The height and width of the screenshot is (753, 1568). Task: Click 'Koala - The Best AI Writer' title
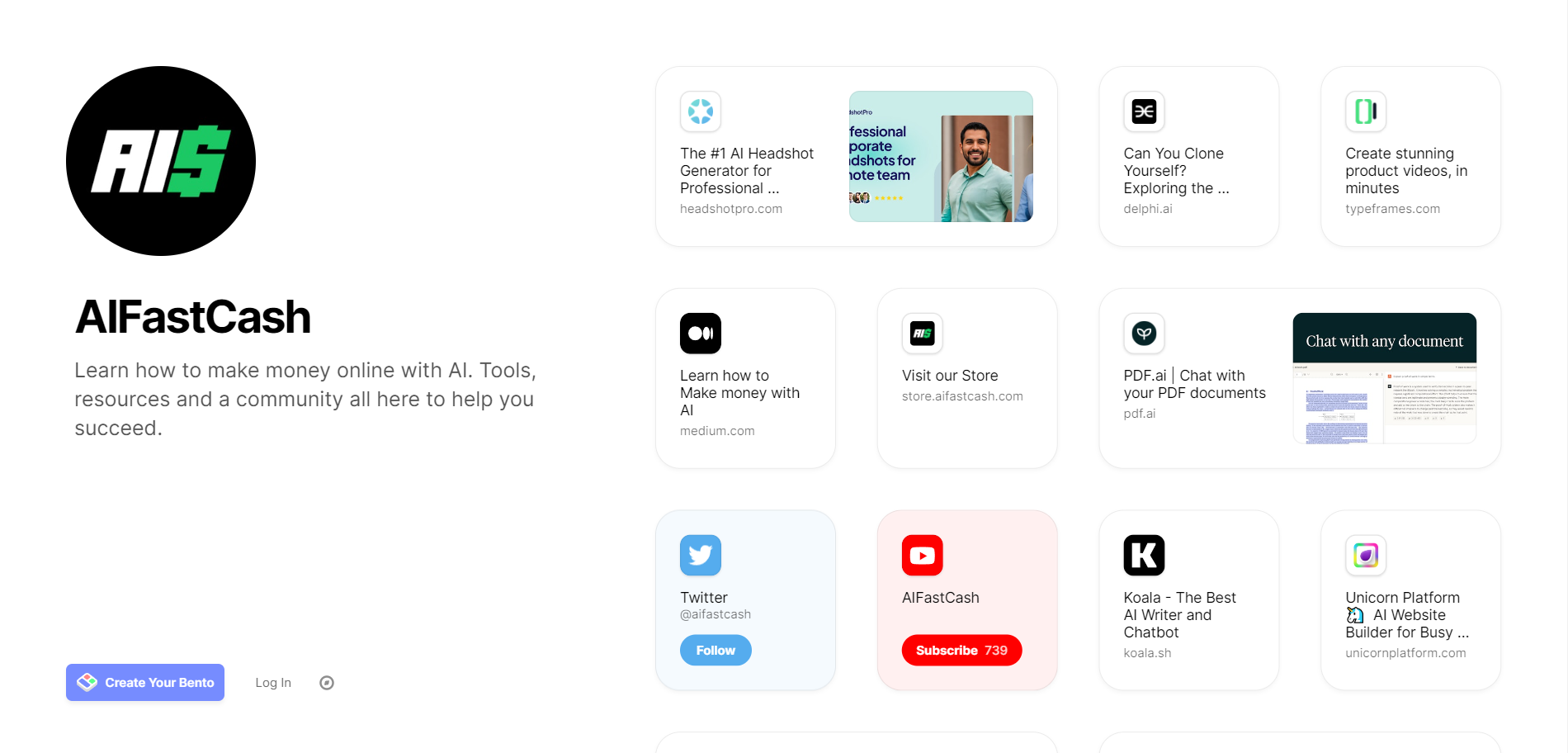point(1179,615)
